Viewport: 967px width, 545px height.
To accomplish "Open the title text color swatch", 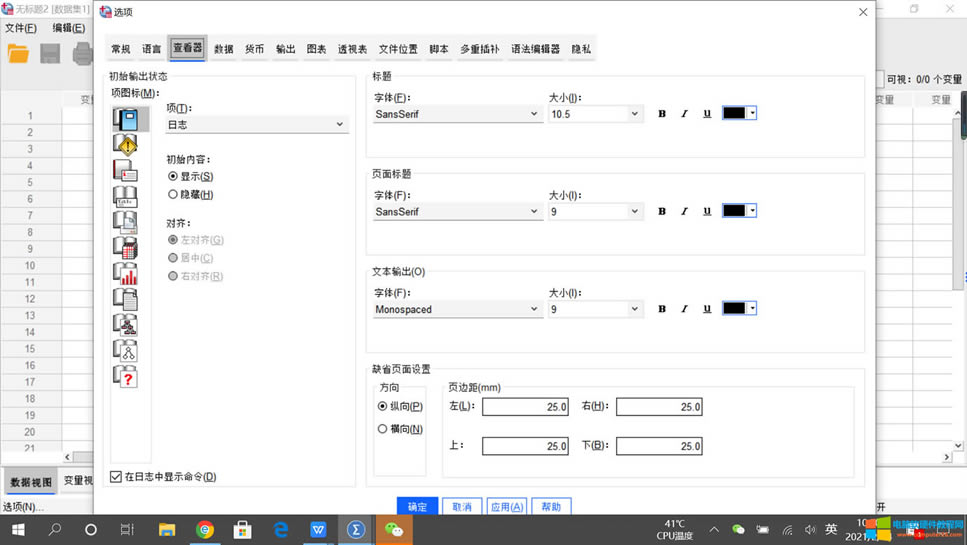I will 739,114.
